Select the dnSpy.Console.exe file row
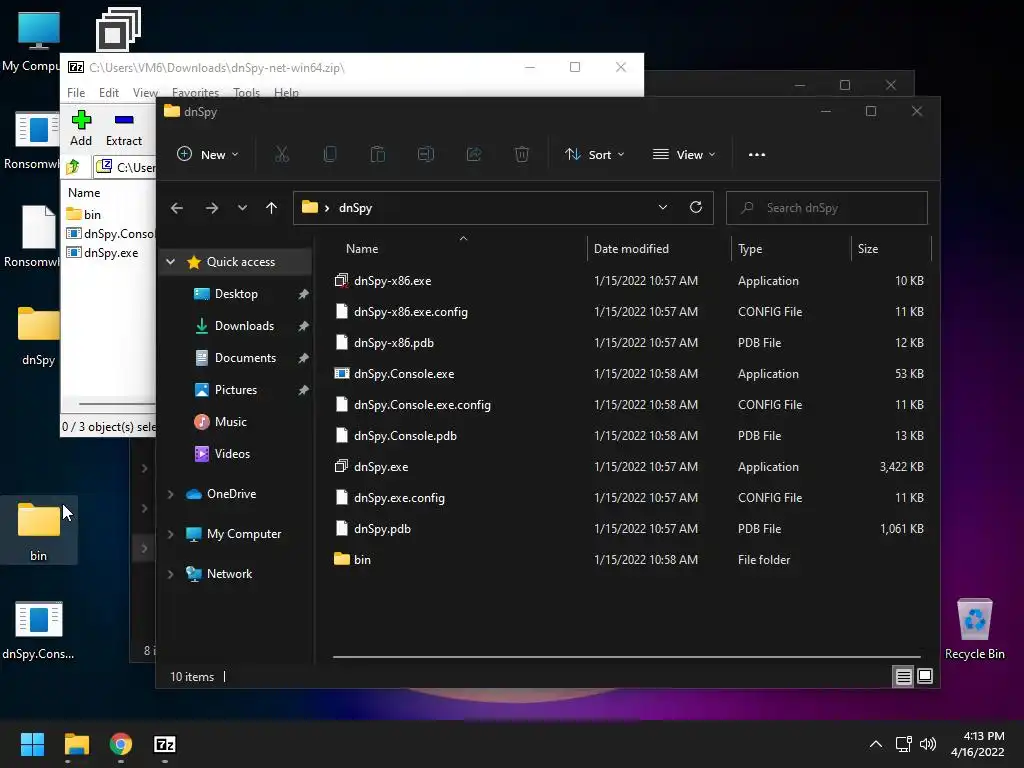This screenshot has width=1024, height=768. click(x=629, y=374)
